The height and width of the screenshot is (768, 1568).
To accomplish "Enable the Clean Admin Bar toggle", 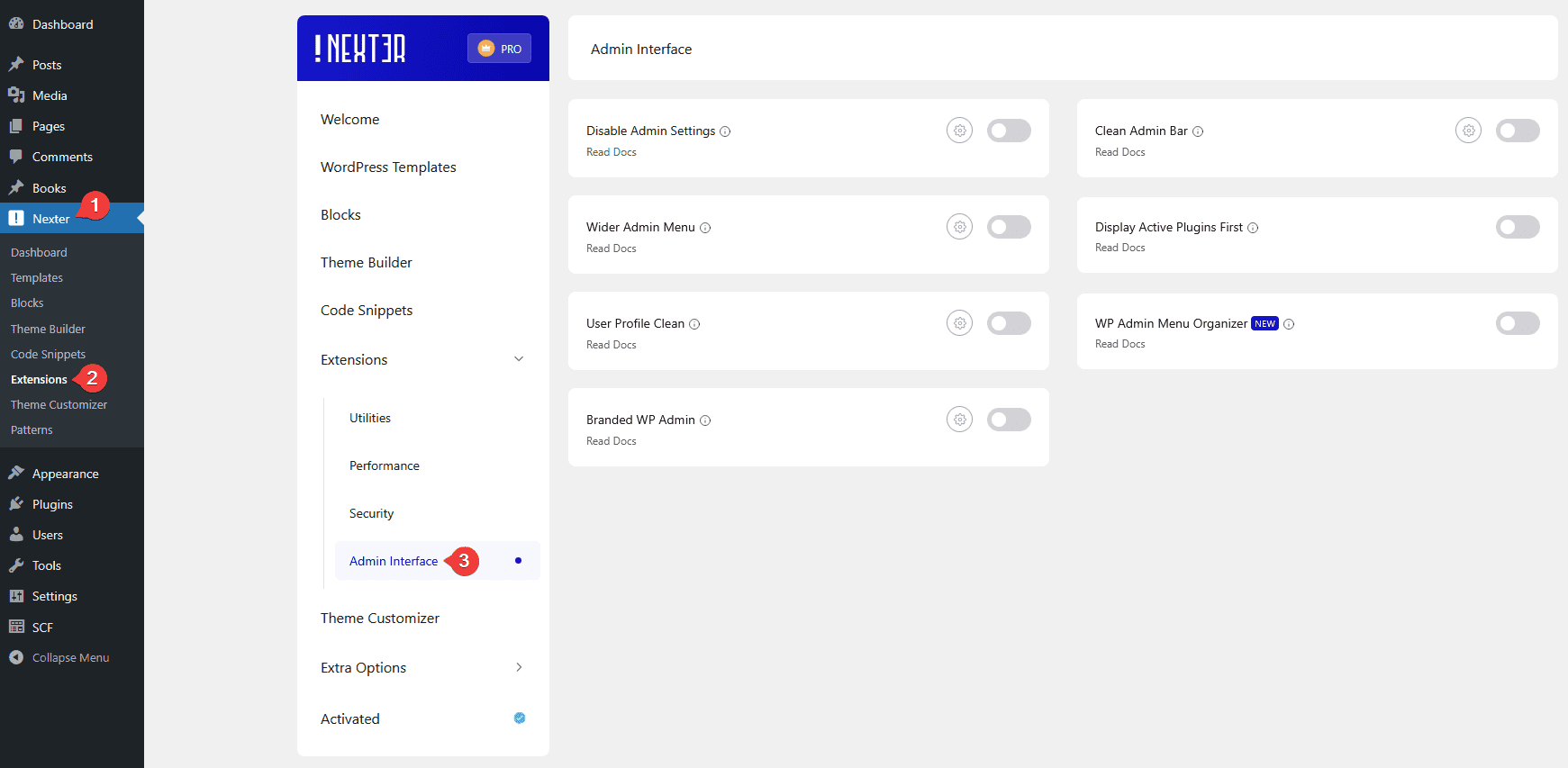I will click(1518, 131).
